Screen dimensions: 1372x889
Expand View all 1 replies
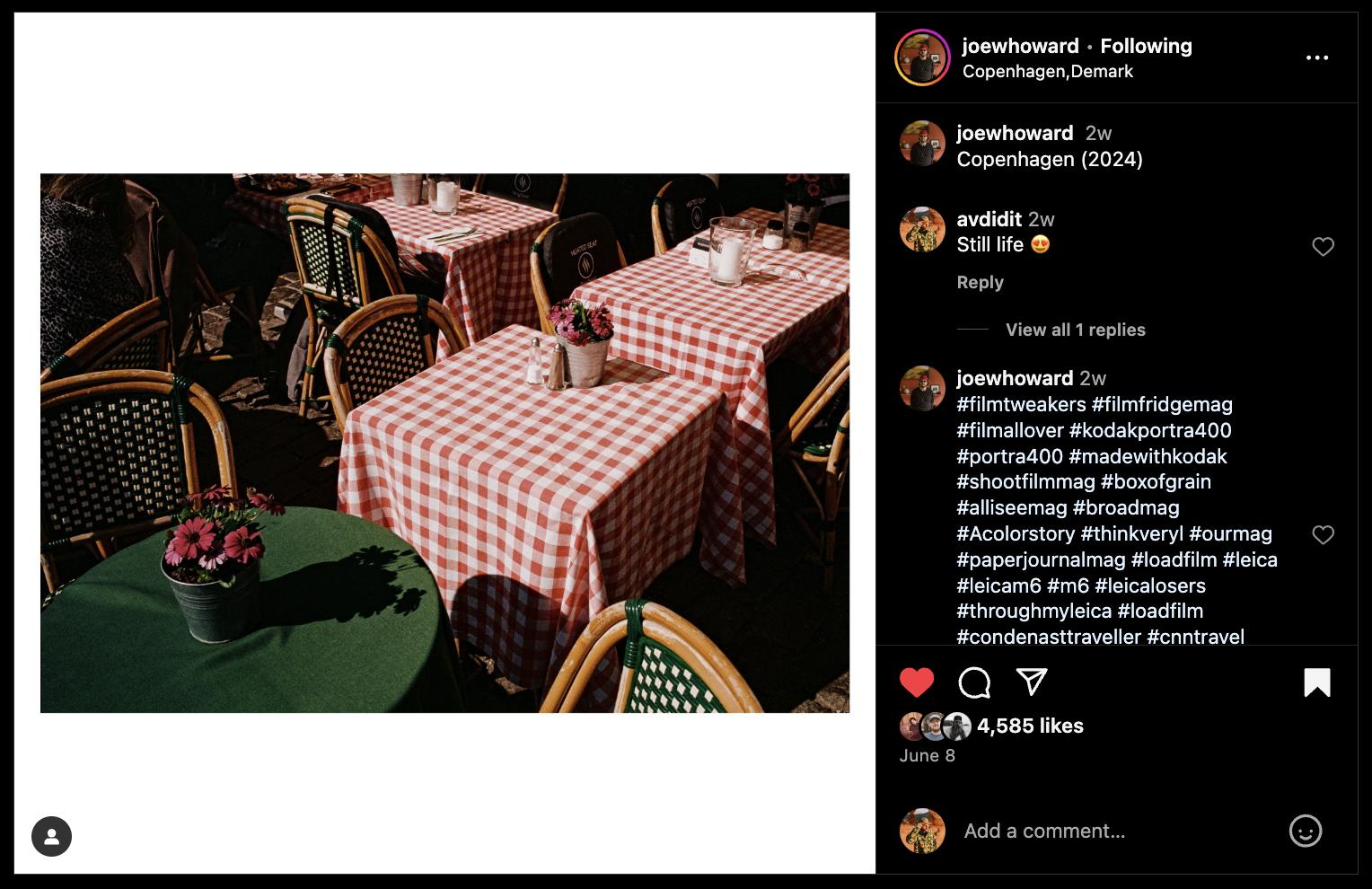pyautogui.click(x=1076, y=330)
